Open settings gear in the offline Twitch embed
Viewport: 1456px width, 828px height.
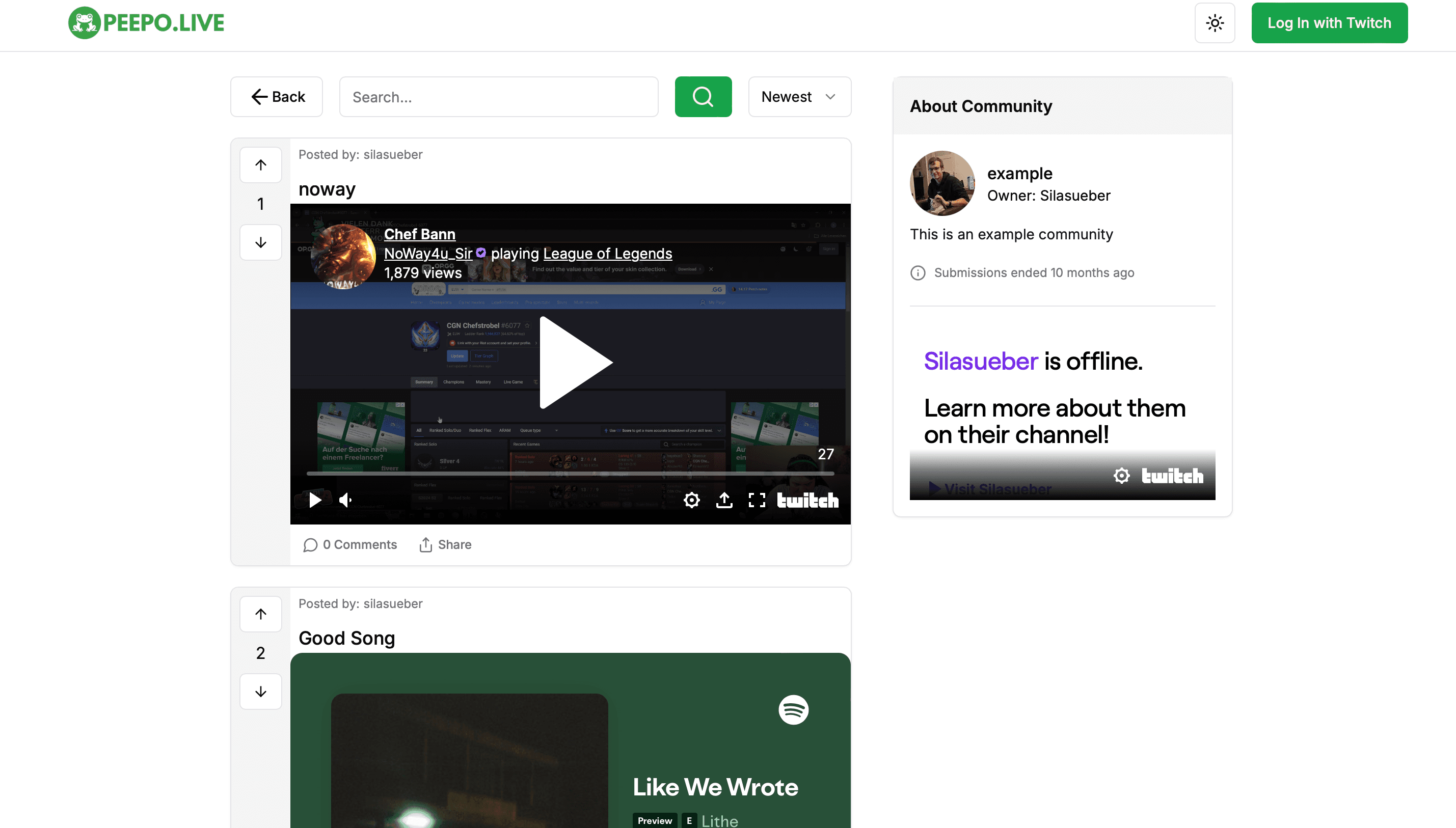1122,476
